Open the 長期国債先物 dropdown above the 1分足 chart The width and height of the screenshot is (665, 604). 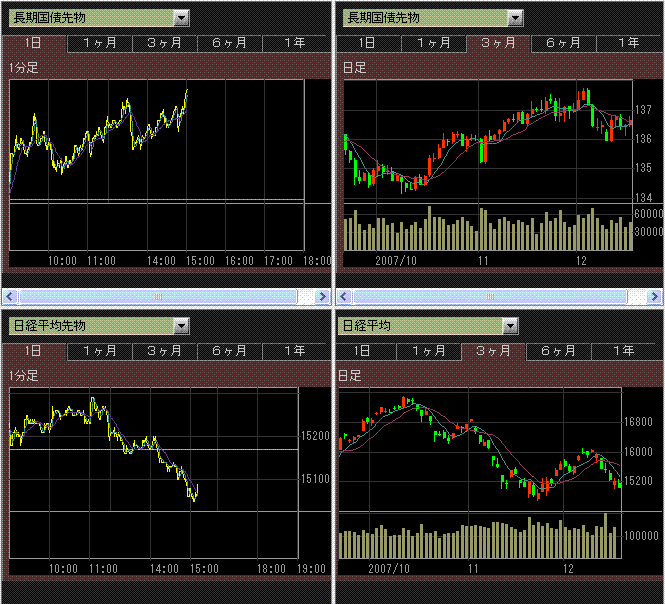coord(180,18)
